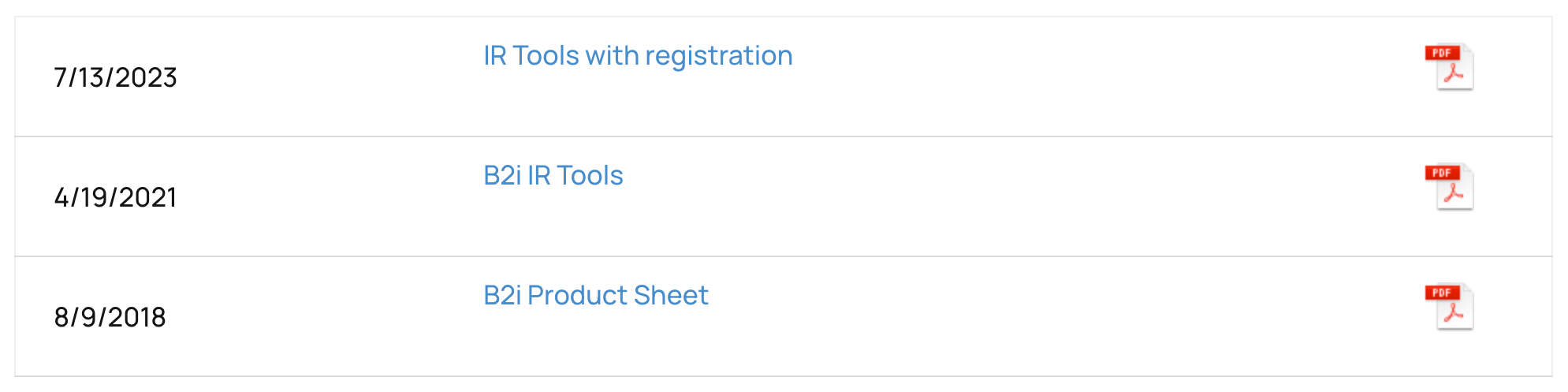This screenshot has height=392, width=1568.
Task: Click the Acrobat symbol beside B2i IR Tools
Action: [1454, 194]
